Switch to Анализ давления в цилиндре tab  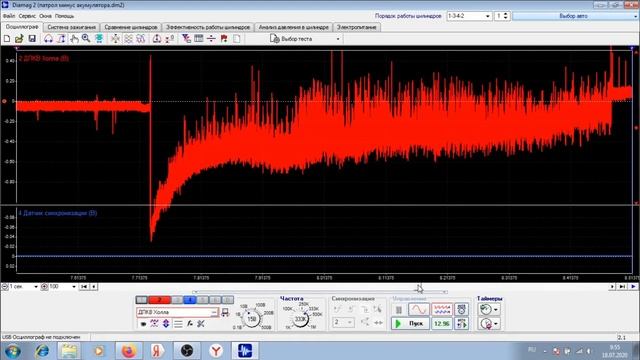coord(293,27)
